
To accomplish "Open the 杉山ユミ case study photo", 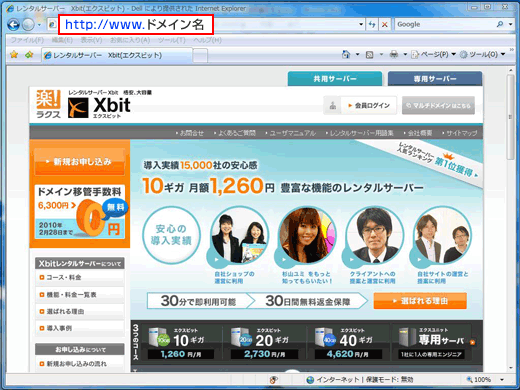I will tap(306, 235).
